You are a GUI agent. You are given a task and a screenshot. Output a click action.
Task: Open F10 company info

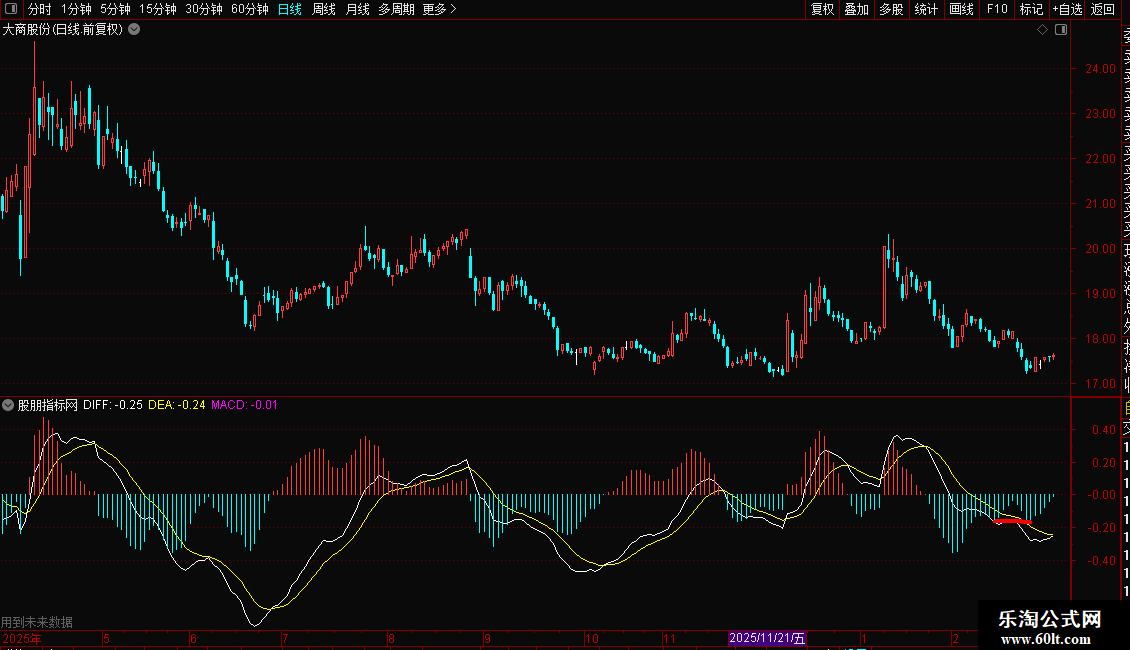[x=997, y=9]
